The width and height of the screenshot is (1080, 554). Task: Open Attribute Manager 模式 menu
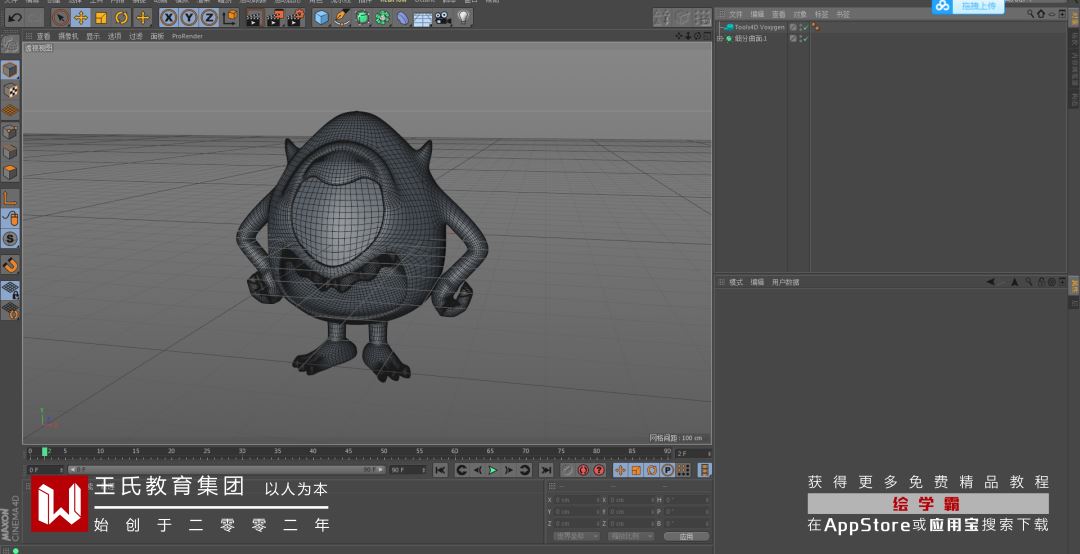tap(736, 283)
